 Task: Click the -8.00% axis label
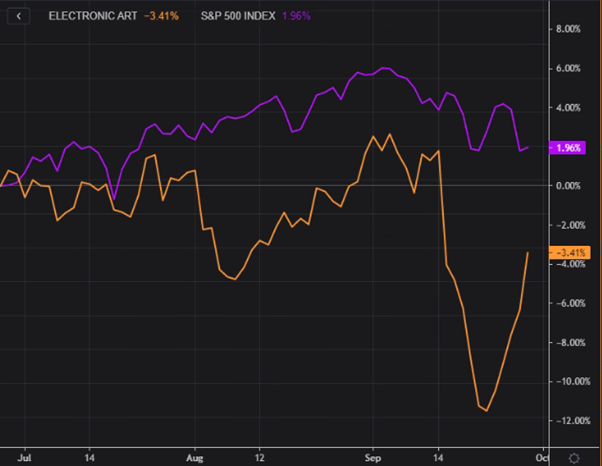[x=571, y=343]
